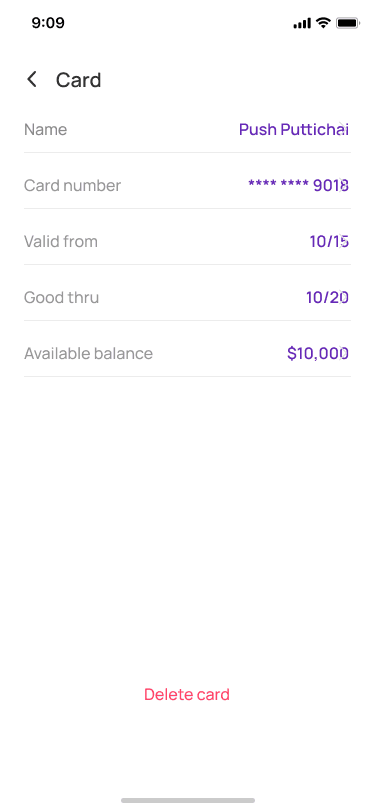The image size is (375, 812).
Task: Expand the Name row chevron at right edge
Action: [342, 128]
